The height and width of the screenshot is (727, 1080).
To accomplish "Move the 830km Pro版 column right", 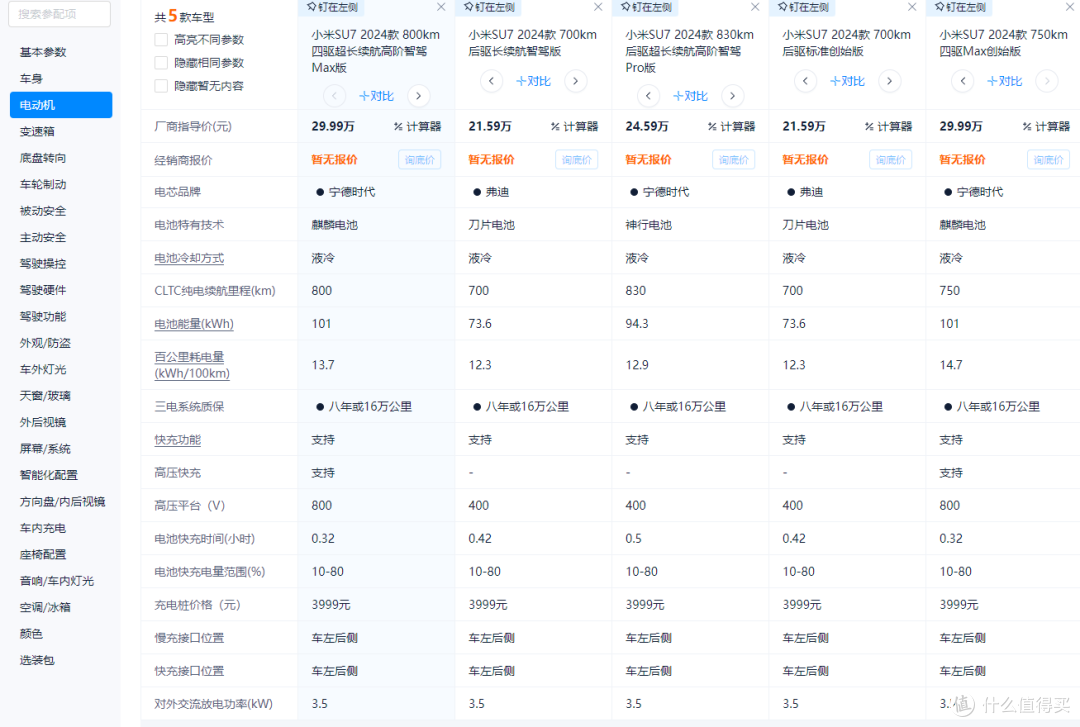I will point(732,96).
